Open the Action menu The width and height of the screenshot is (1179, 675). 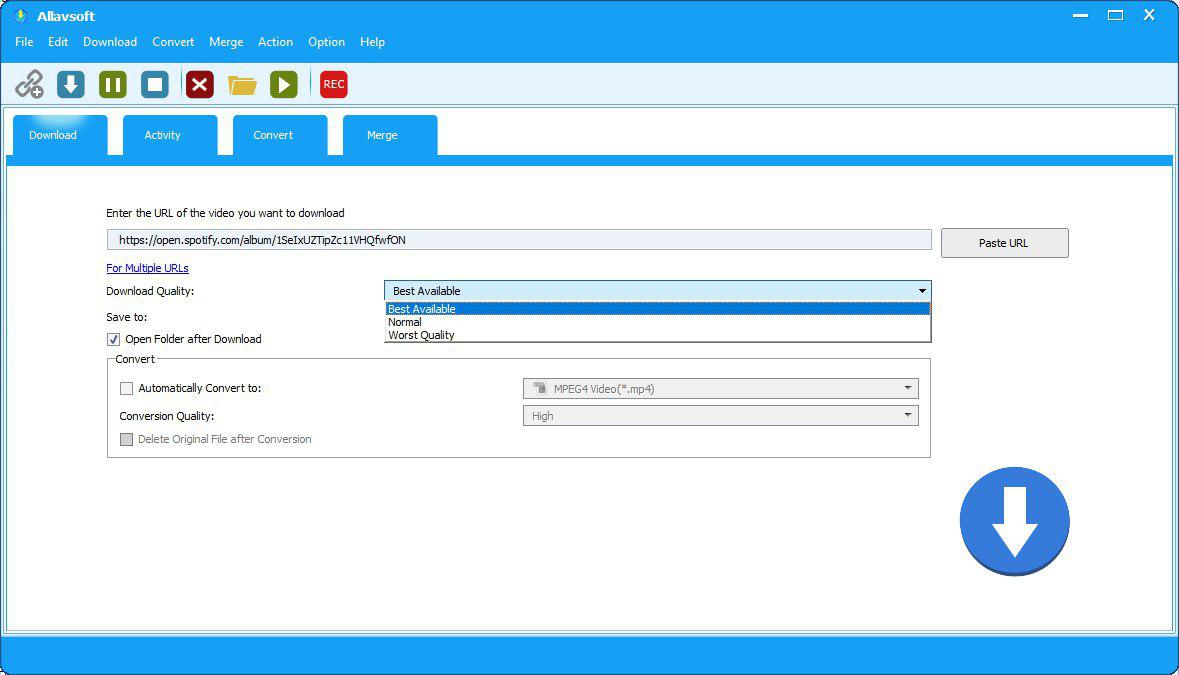coord(275,42)
